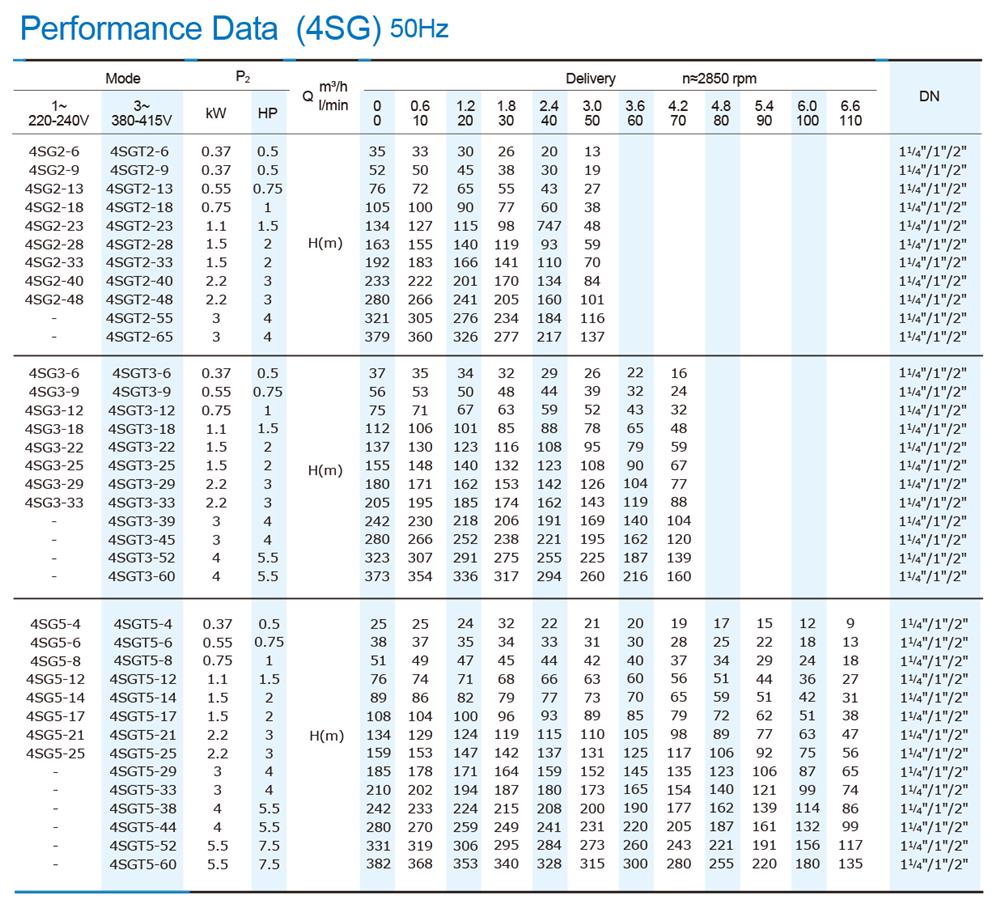Click the 379 head value for 4SGT2-65
1000x912 pixels.
click(376, 337)
